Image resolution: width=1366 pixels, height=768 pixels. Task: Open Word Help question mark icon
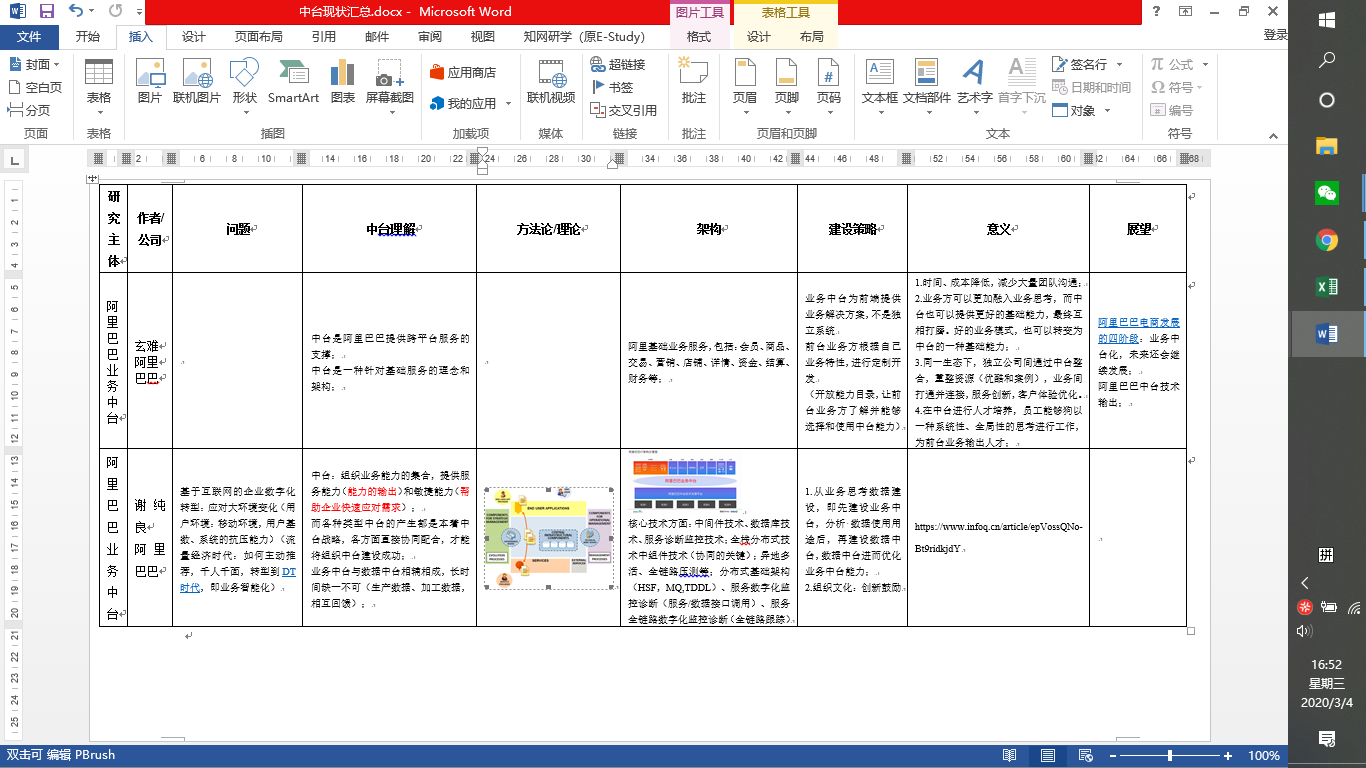pyautogui.click(x=1156, y=12)
